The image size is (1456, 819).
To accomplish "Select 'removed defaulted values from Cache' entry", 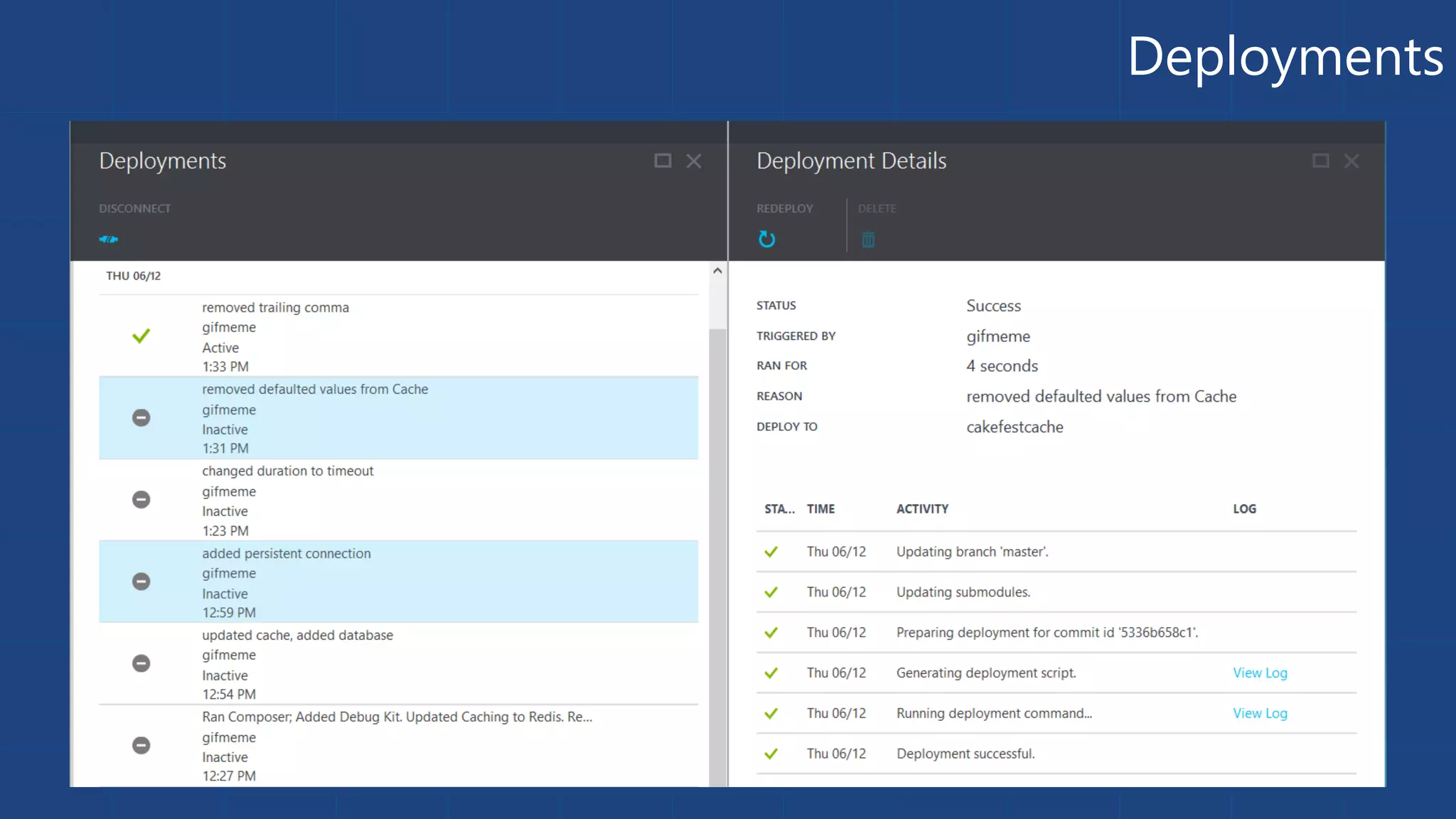I will click(315, 390).
